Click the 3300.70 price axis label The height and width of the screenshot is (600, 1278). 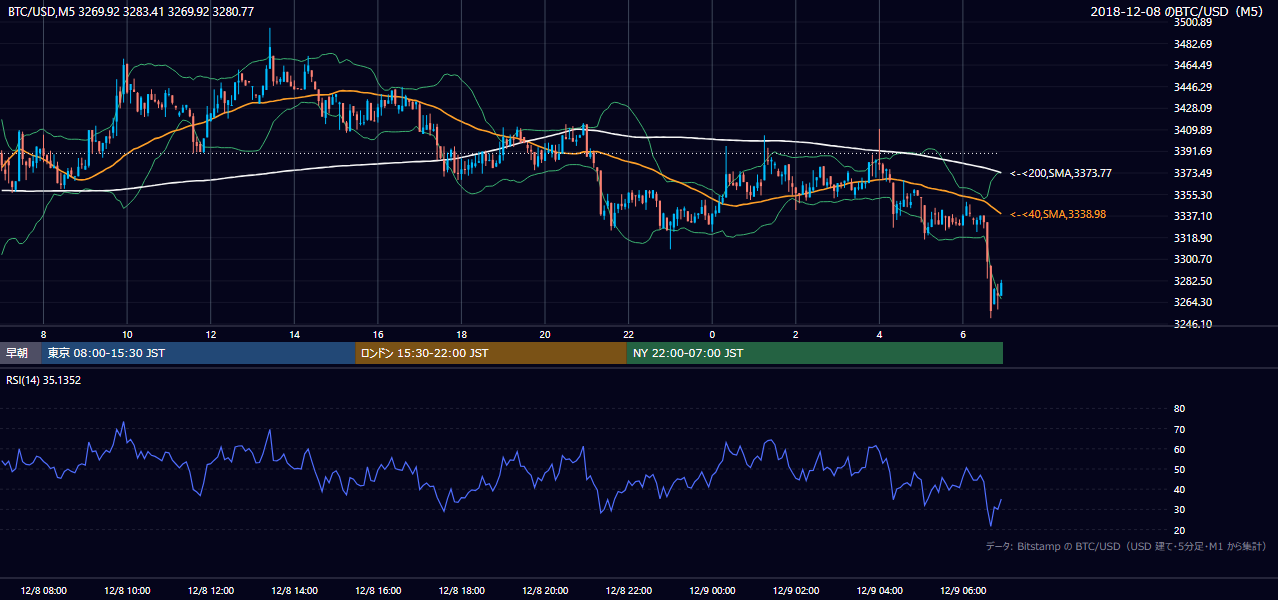(x=1193, y=259)
